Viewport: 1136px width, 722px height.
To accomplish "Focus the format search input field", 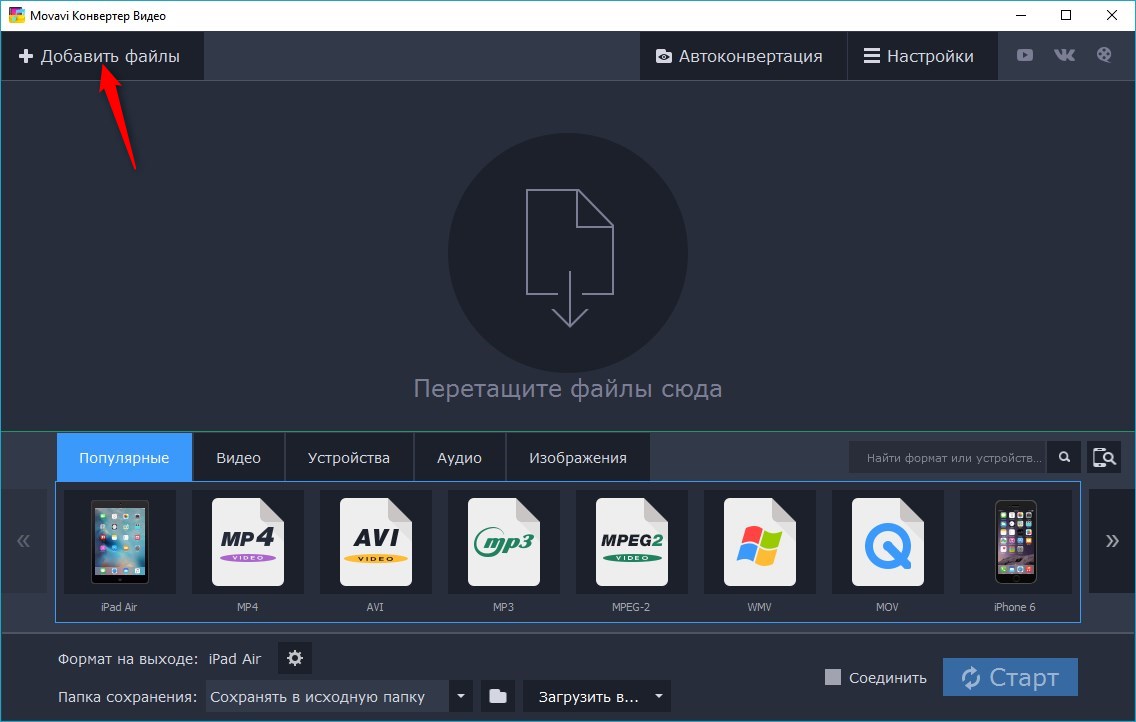I will click(x=948, y=458).
